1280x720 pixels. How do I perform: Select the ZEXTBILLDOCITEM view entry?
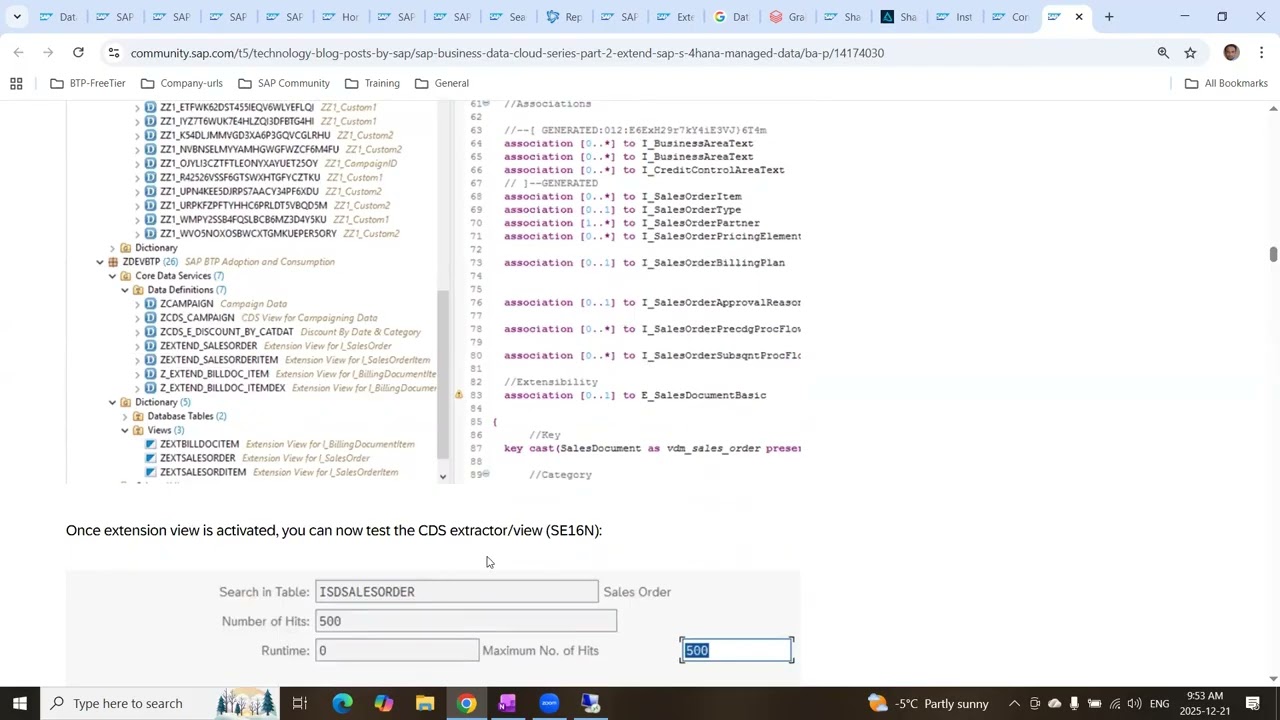tap(199, 444)
